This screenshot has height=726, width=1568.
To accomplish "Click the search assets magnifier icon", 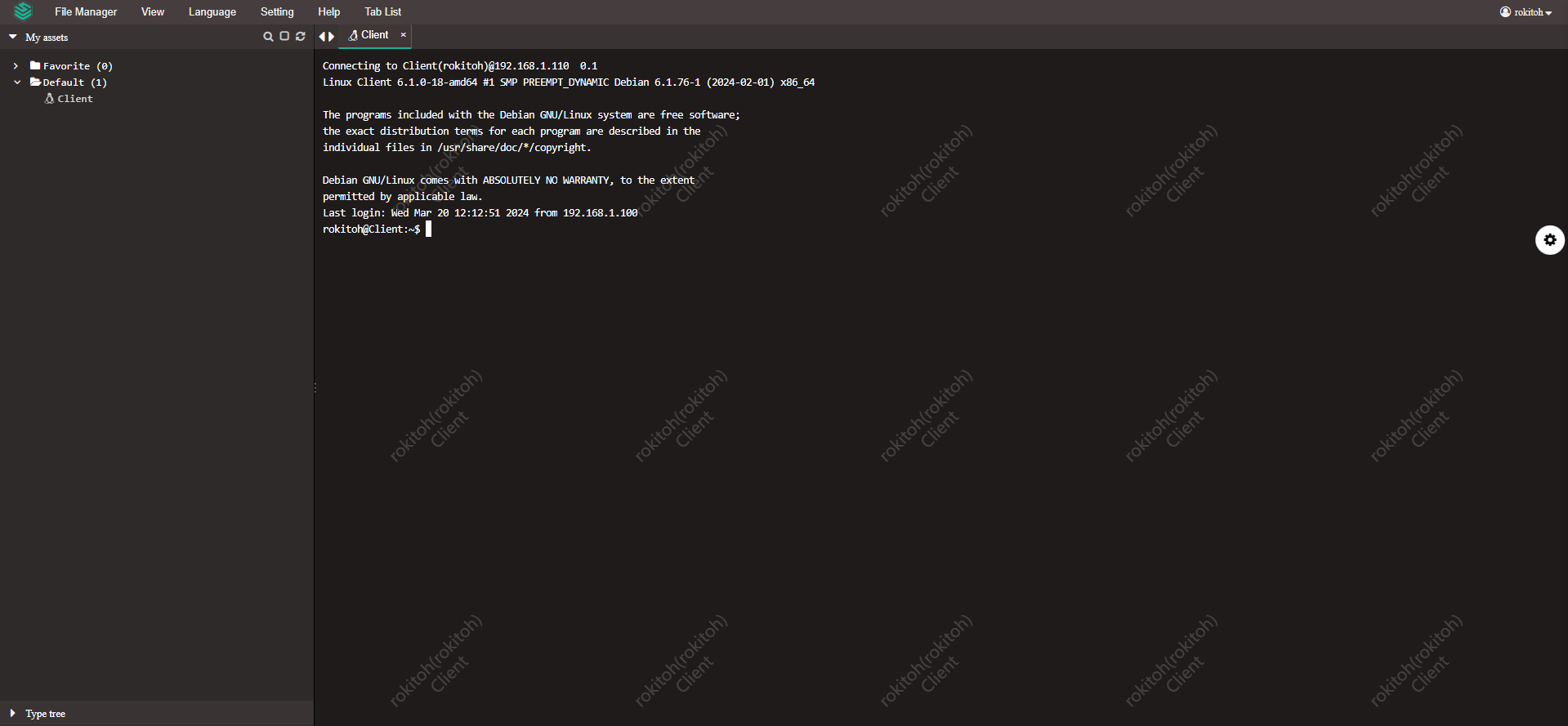I will point(268,37).
